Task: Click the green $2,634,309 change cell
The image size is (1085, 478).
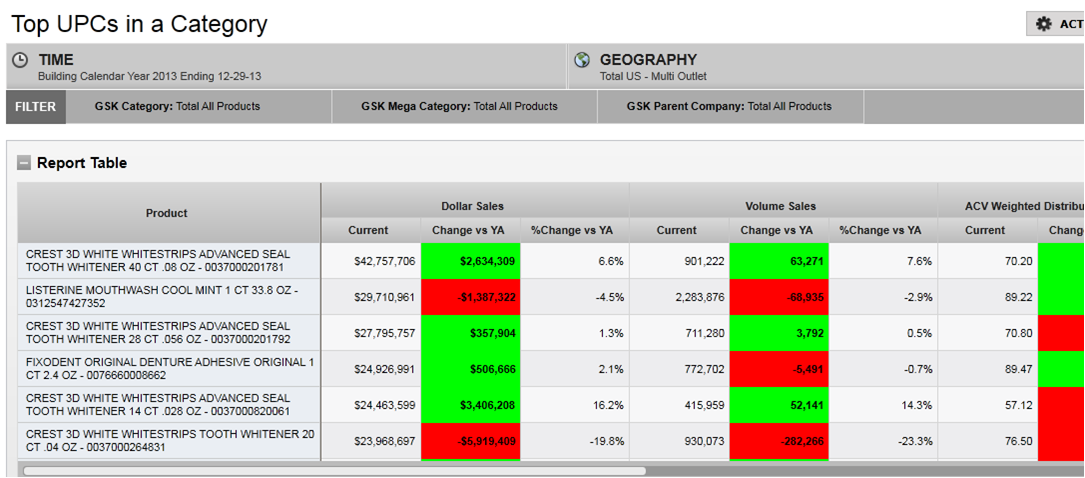Action: tap(471, 261)
